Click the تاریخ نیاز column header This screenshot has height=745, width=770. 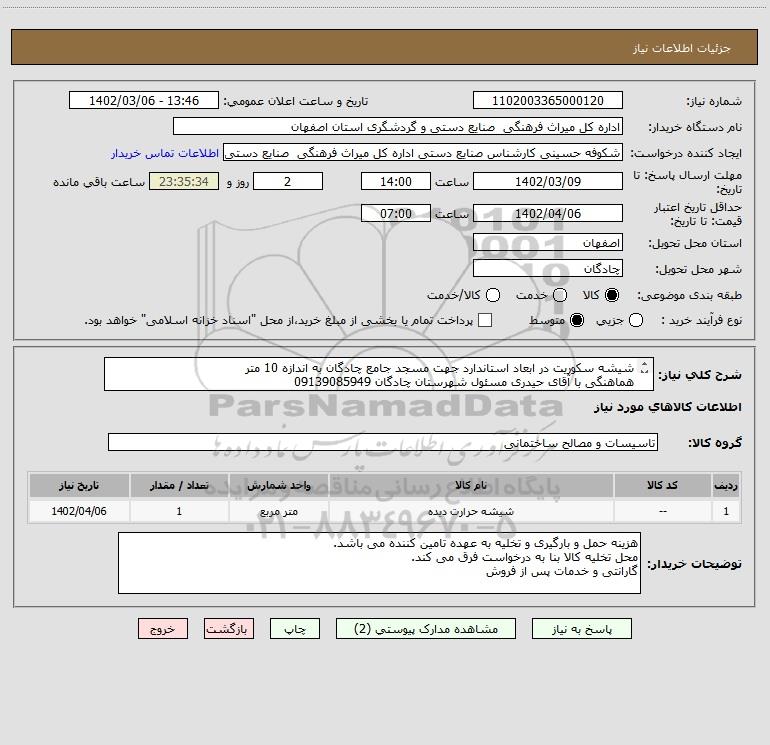pos(79,485)
